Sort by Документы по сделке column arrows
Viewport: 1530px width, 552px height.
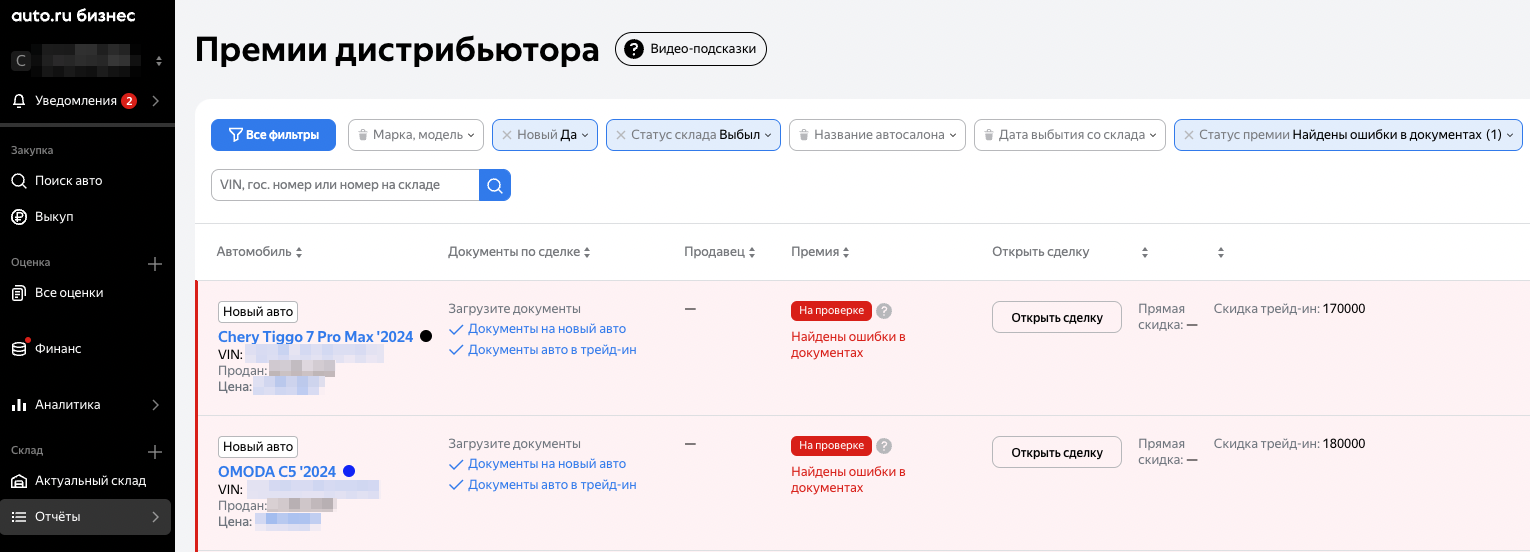587,253
